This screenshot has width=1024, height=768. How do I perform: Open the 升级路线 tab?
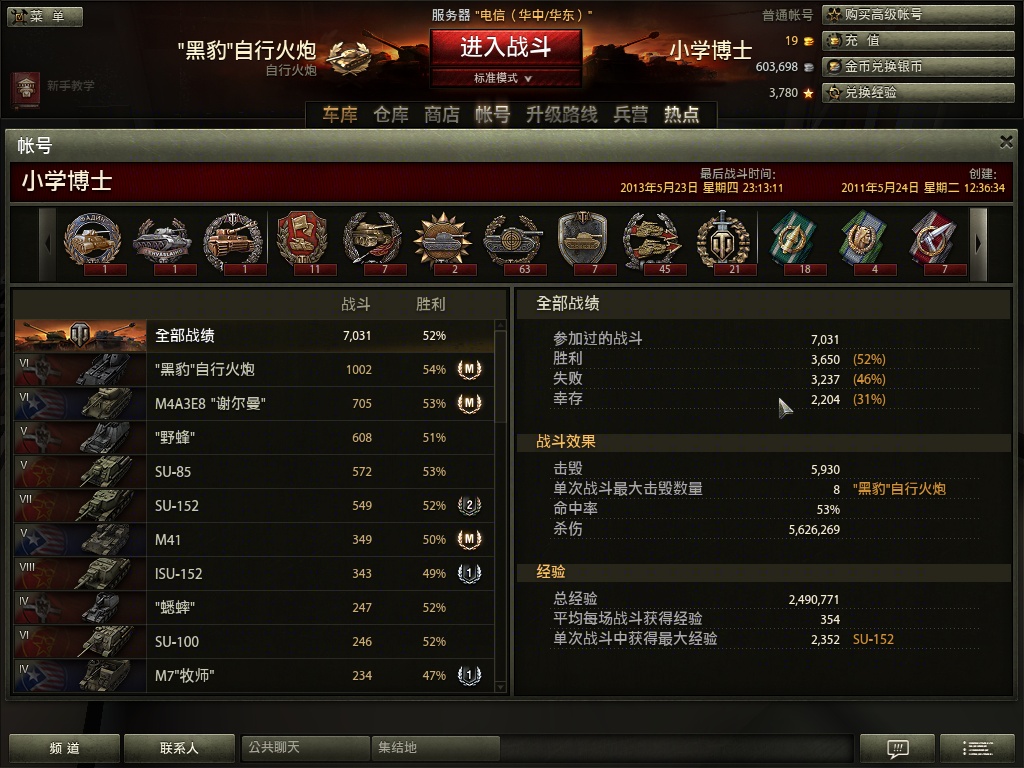click(562, 115)
